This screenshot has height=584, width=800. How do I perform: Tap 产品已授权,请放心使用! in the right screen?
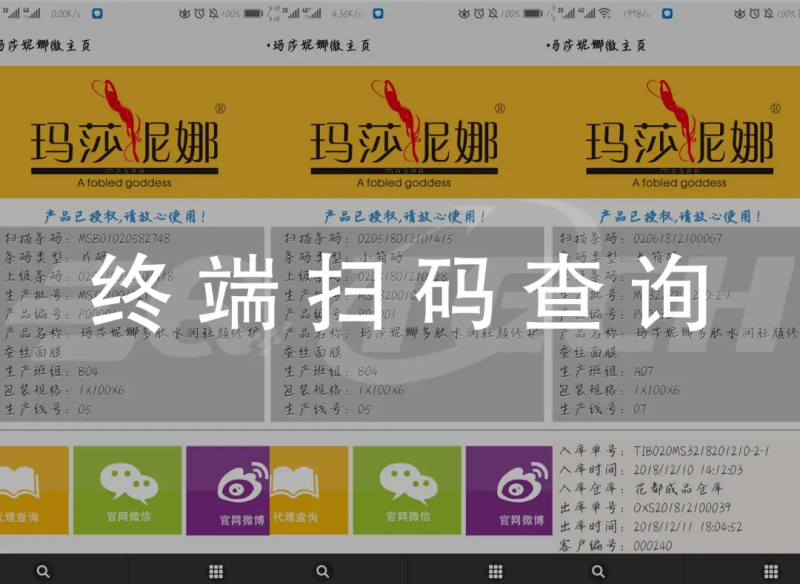click(680, 217)
